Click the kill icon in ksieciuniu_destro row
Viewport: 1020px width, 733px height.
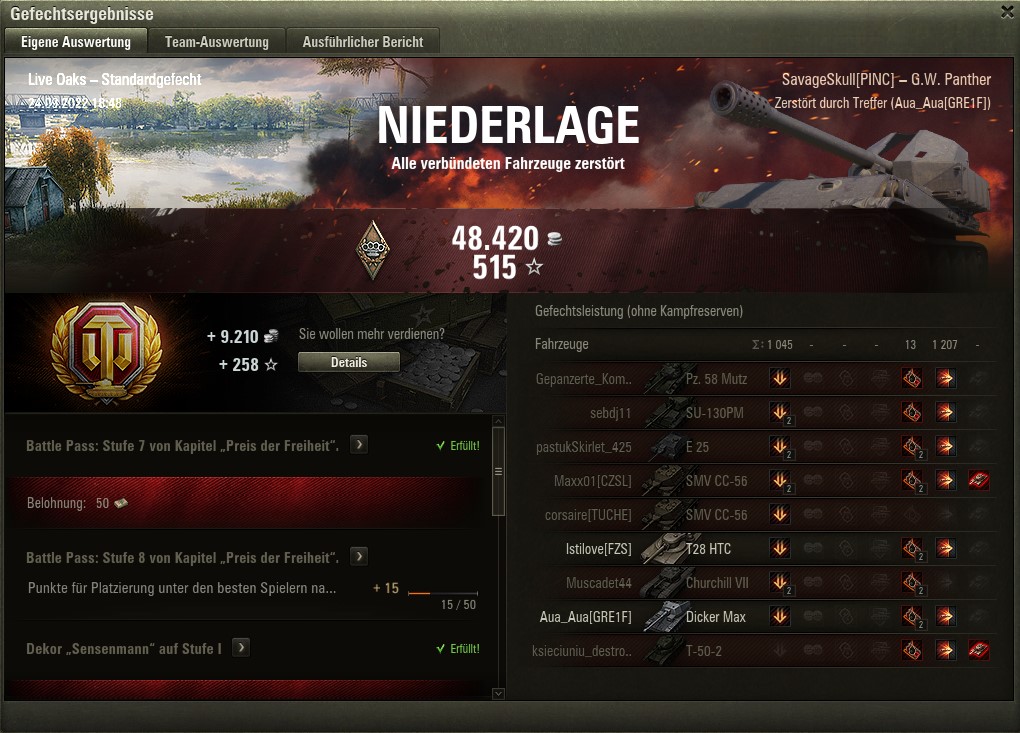978,650
